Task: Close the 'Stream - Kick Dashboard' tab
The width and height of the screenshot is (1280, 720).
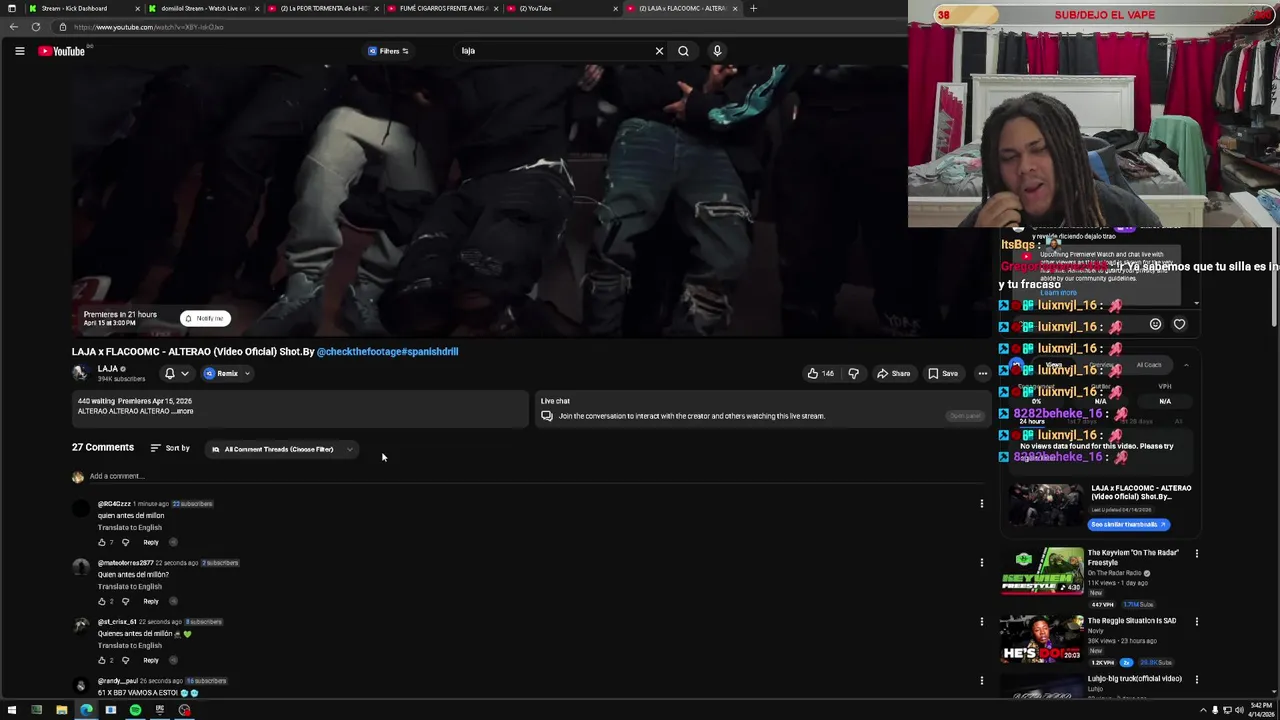Action: click(136, 8)
